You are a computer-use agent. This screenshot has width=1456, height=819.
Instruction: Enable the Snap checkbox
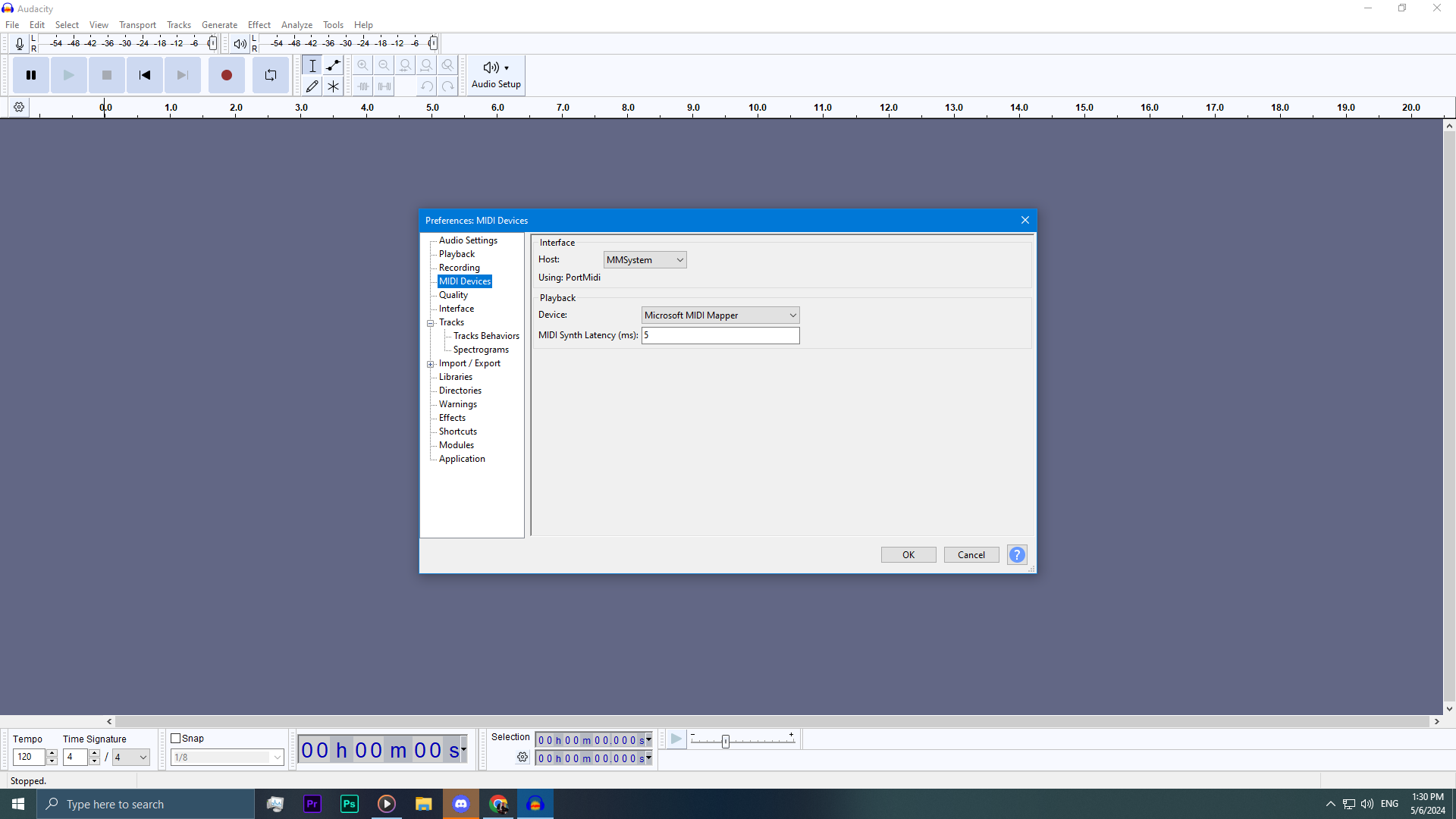pyautogui.click(x=176, y=738)
